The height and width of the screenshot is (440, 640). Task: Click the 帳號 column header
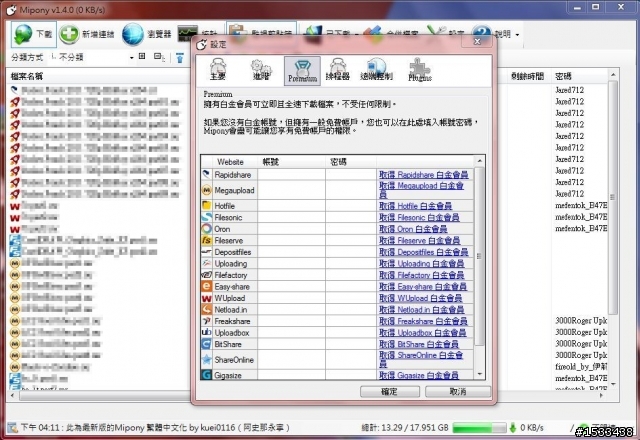point(291,162)
